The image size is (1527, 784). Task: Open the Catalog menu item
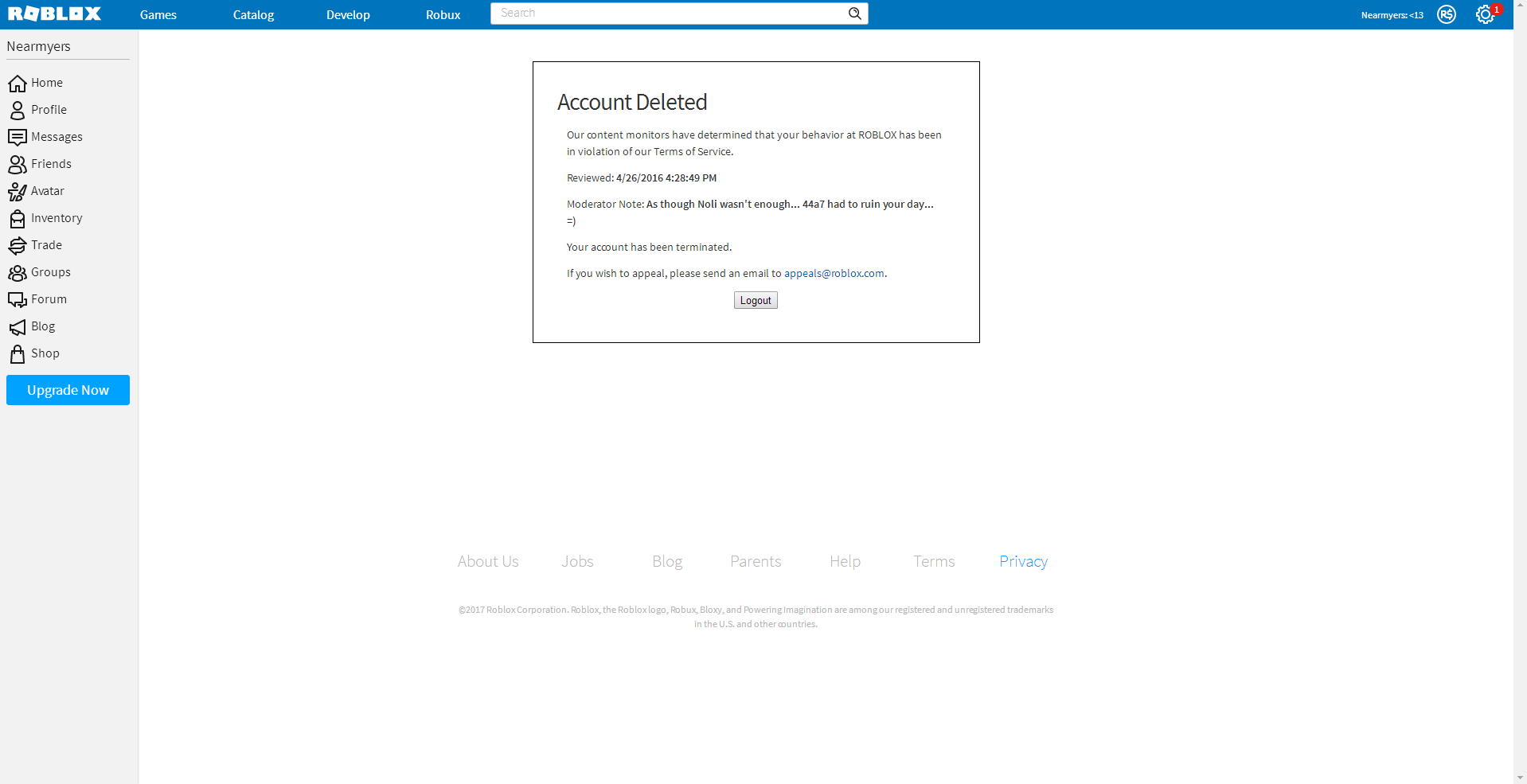pyautogui.click(x=253, y=15)
